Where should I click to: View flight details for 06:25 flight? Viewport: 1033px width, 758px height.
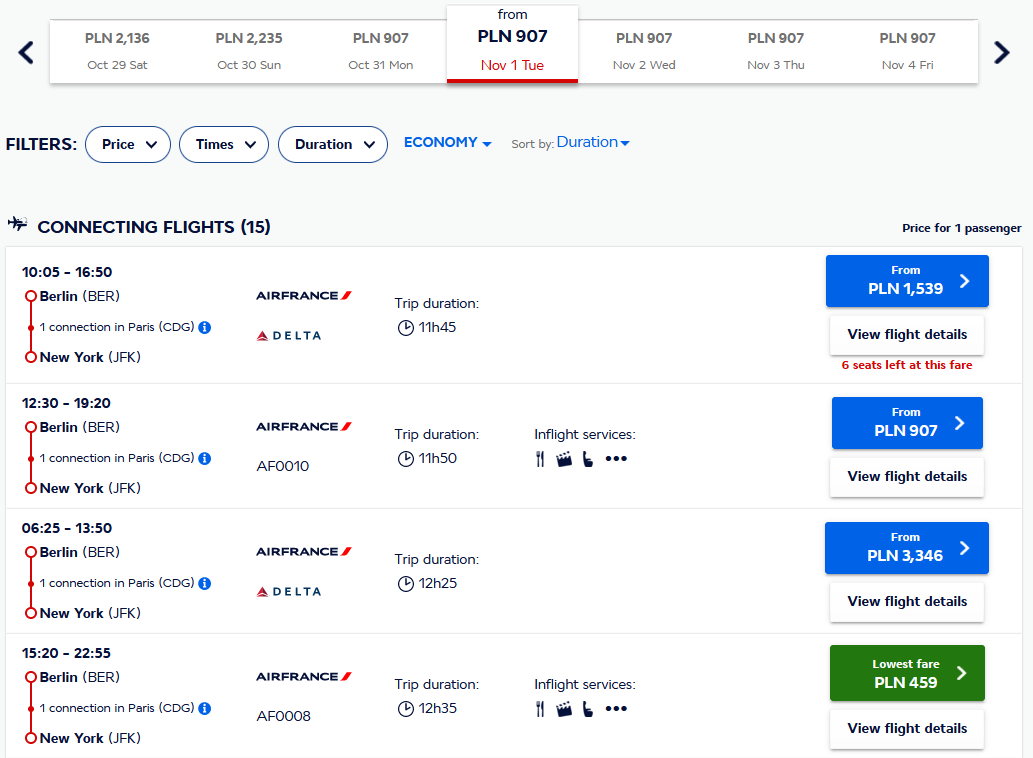coord(907,602)
